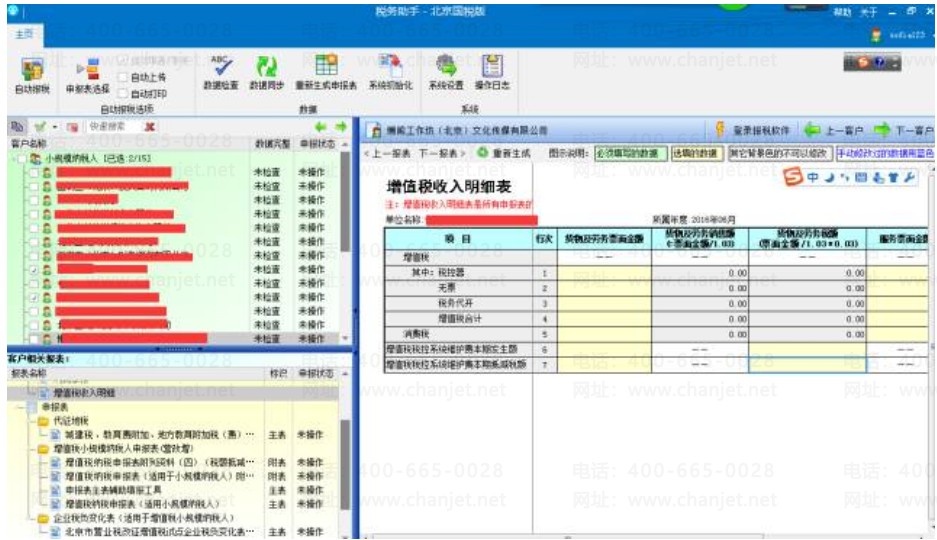Click 下一报表> link
The height and width of the screenshot is (540, 937).
tap(442, 153)
